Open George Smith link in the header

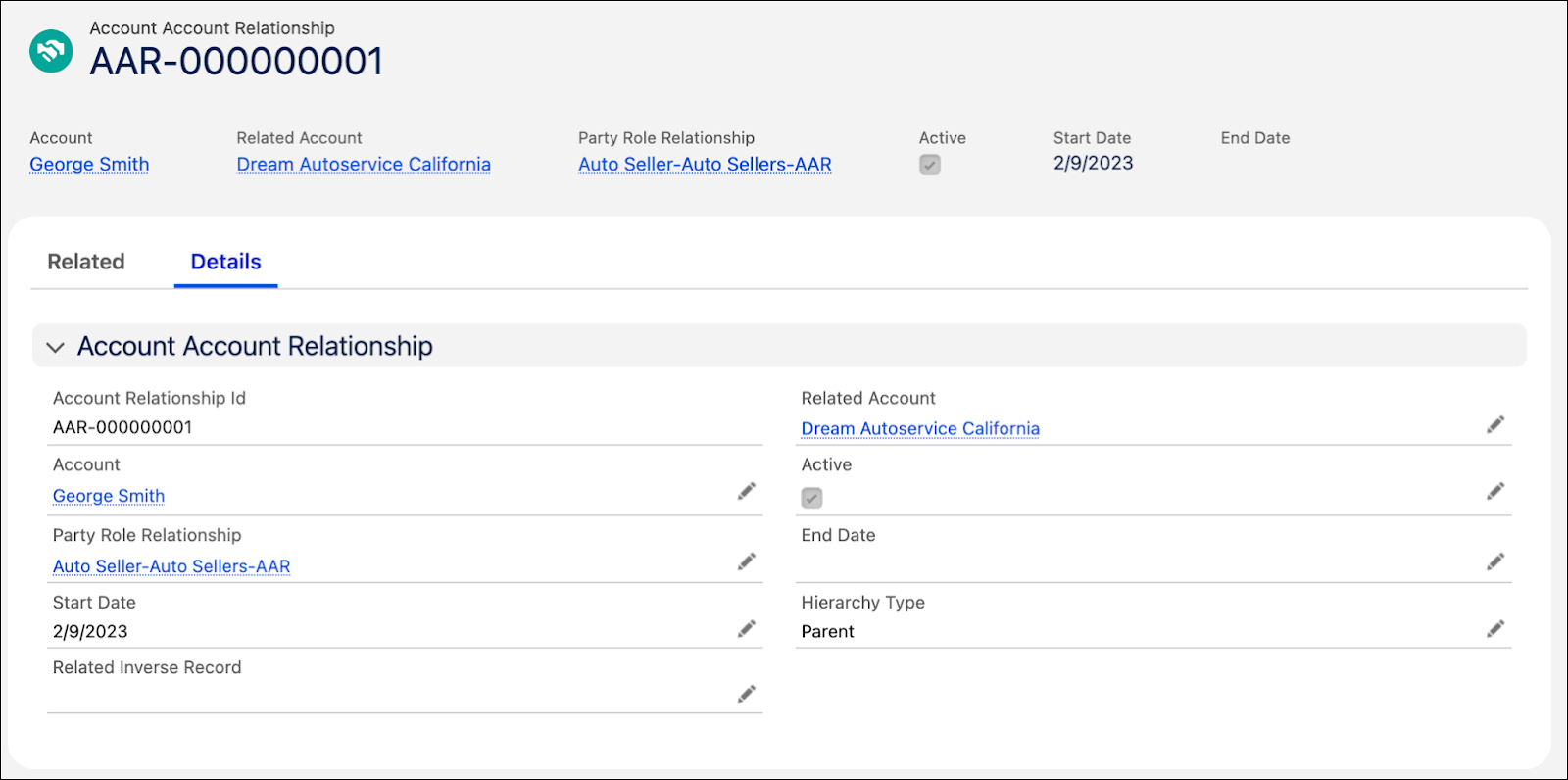point(89,165)
